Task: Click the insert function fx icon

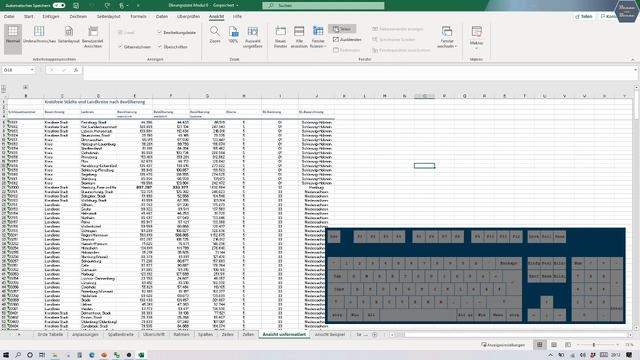Action: 76,70
